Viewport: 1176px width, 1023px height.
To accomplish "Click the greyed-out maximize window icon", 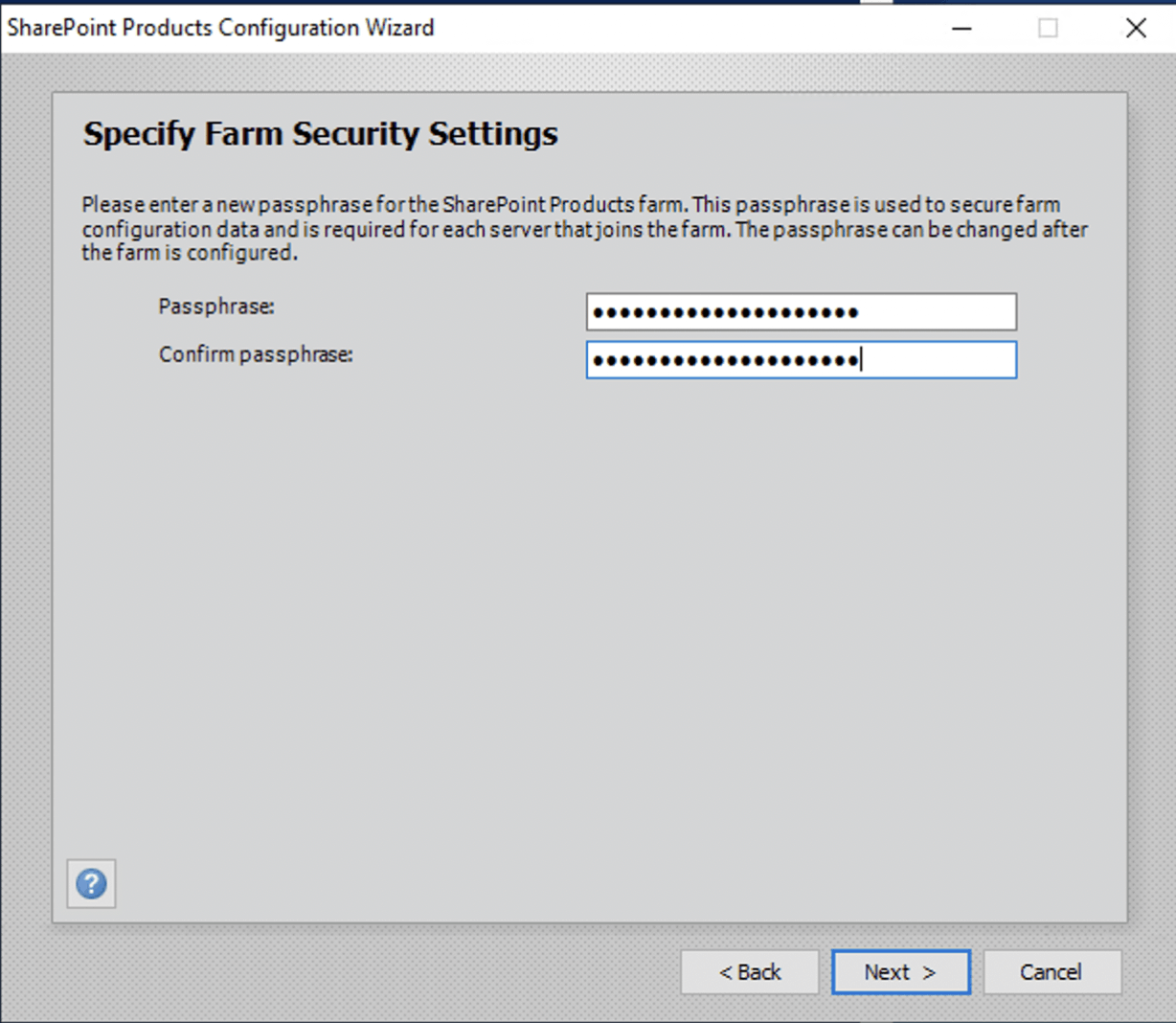I will pos(1049,29).
